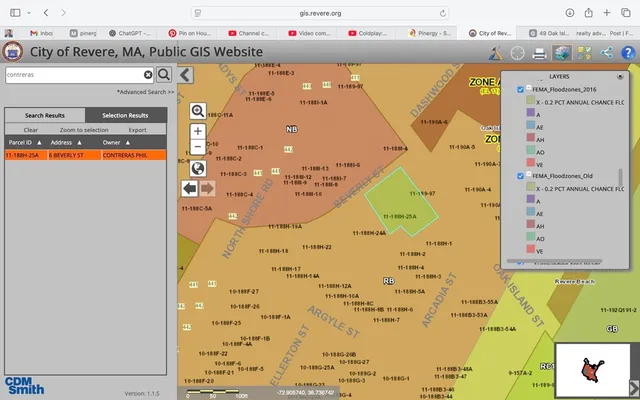This screenshot has height=400, width=640.
Task: Go to previous map extent arrow
Action: pos(190,188)
